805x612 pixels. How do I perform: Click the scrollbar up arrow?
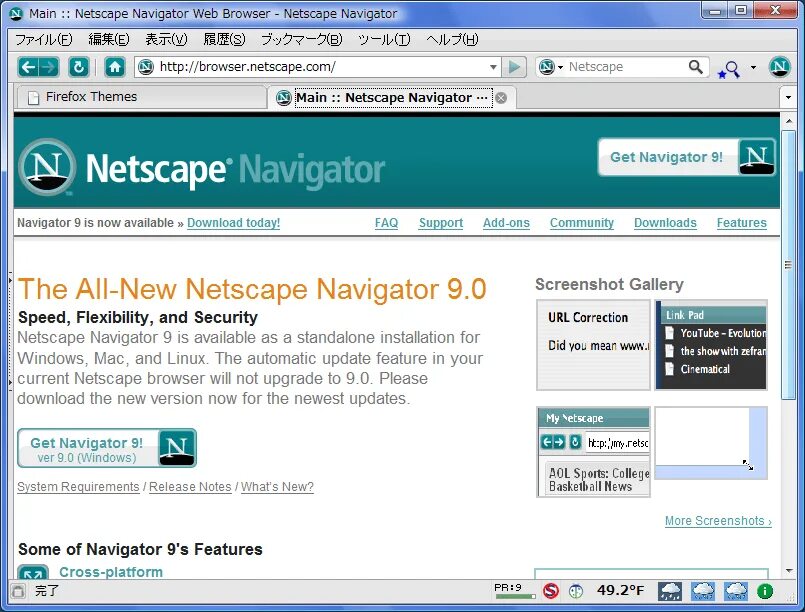(x=788, y=121)
